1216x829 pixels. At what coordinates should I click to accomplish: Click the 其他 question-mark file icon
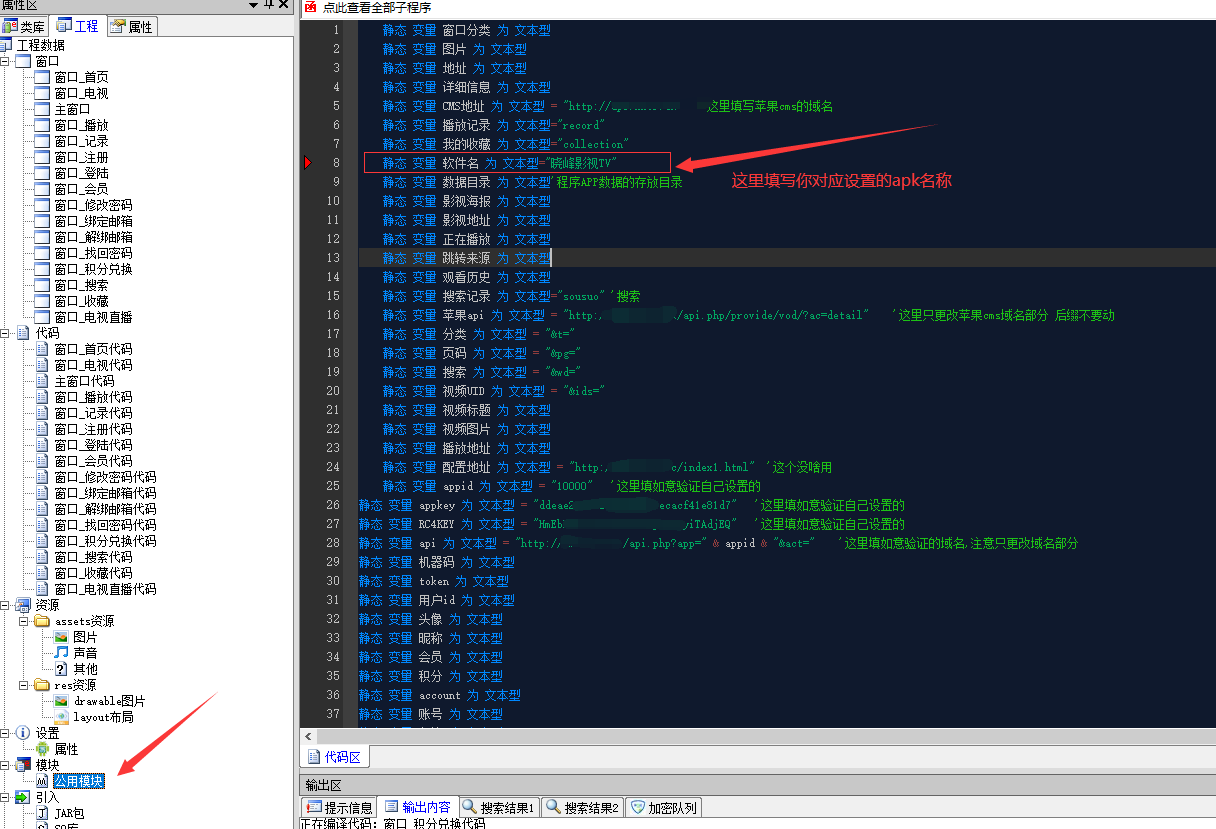tap(61, 669)
